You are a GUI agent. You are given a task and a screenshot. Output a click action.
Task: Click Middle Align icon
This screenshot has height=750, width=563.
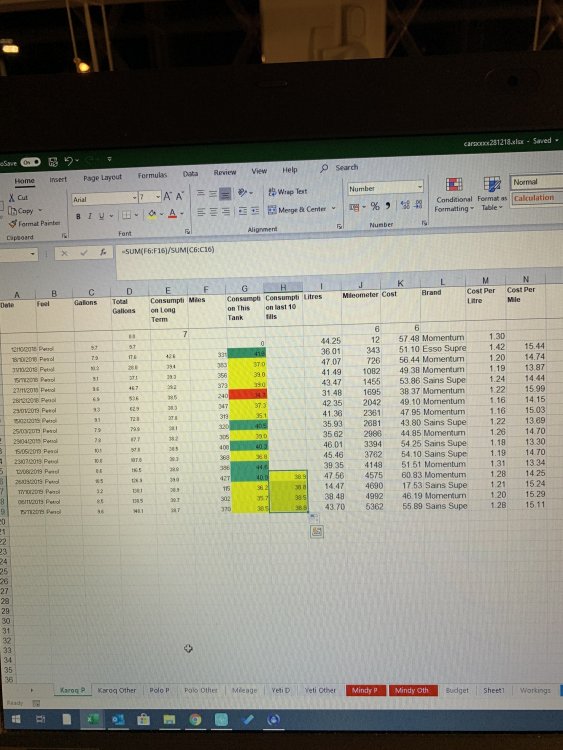coord(213,193)
